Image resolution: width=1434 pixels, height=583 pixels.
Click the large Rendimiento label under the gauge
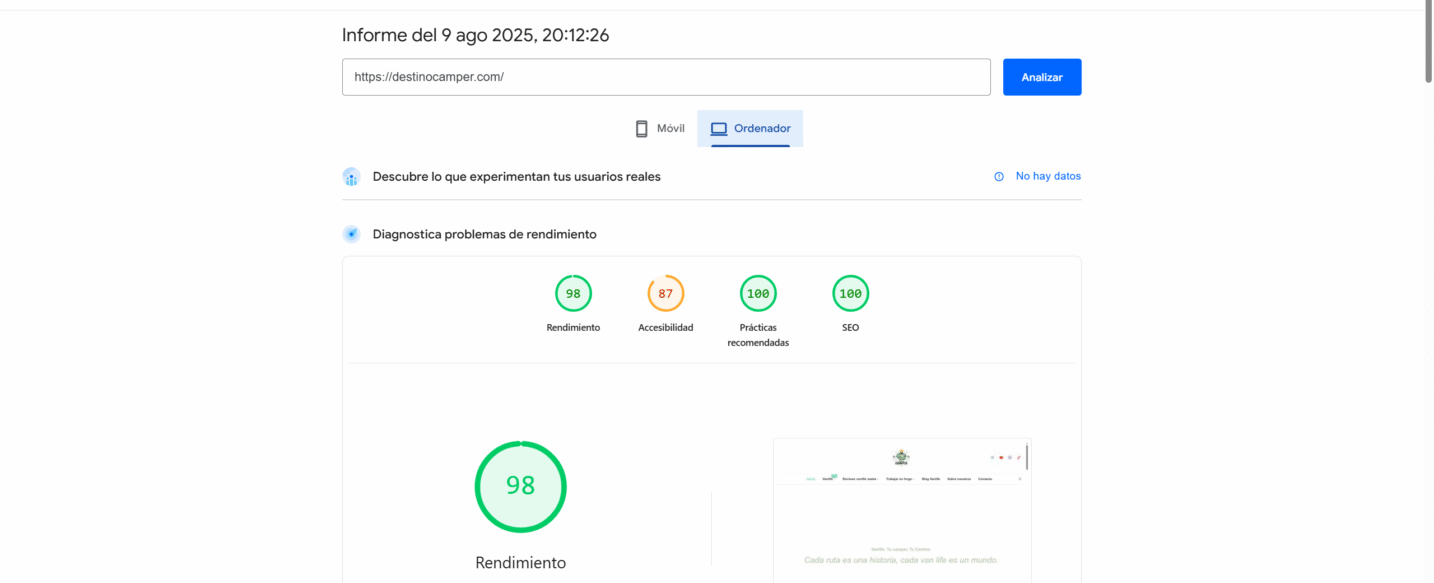tap(520, 562)
